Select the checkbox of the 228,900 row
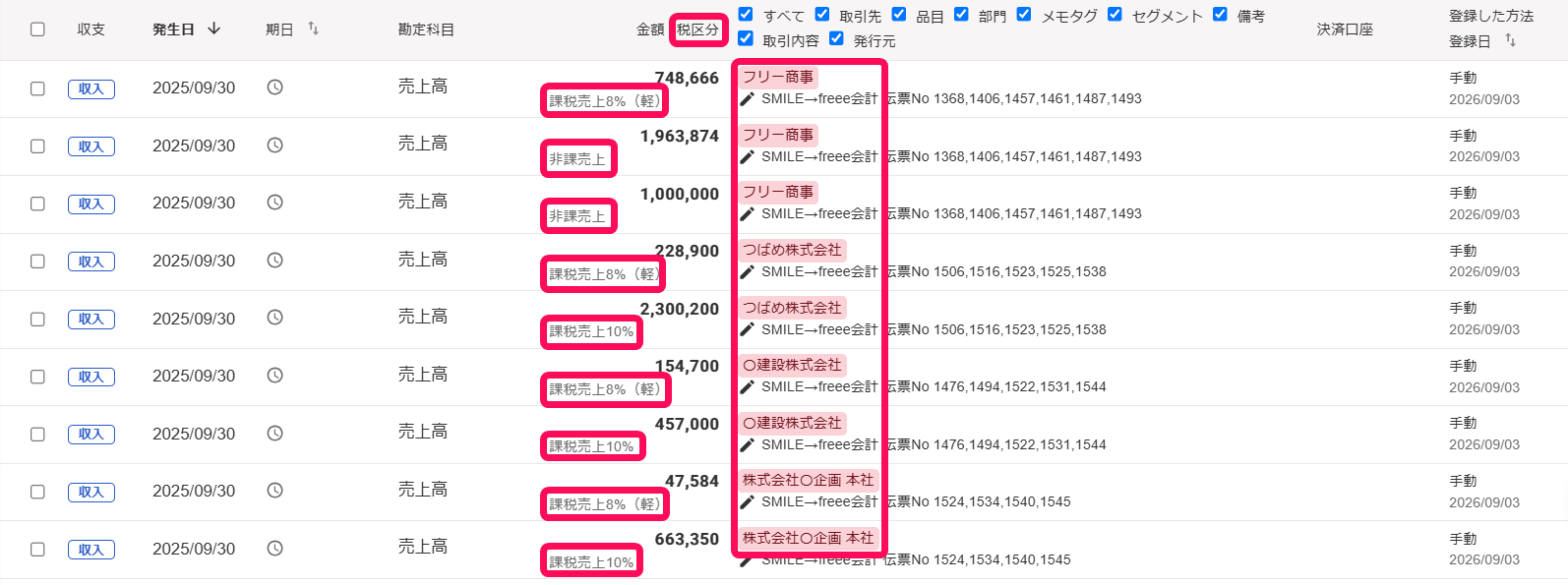This screenshot has height=585, width=1568. coord(37,262)
